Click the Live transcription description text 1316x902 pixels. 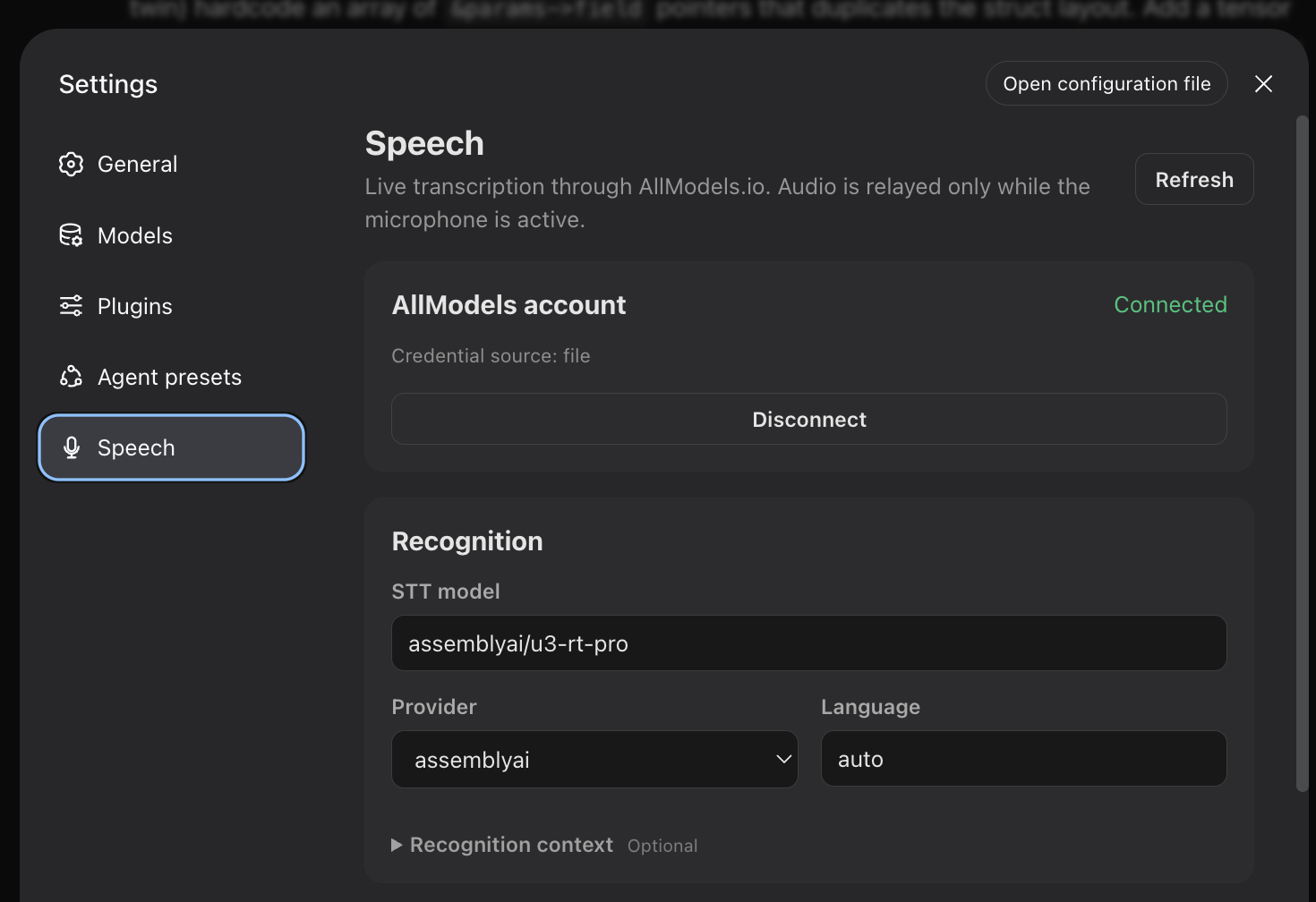click(727, 203)
